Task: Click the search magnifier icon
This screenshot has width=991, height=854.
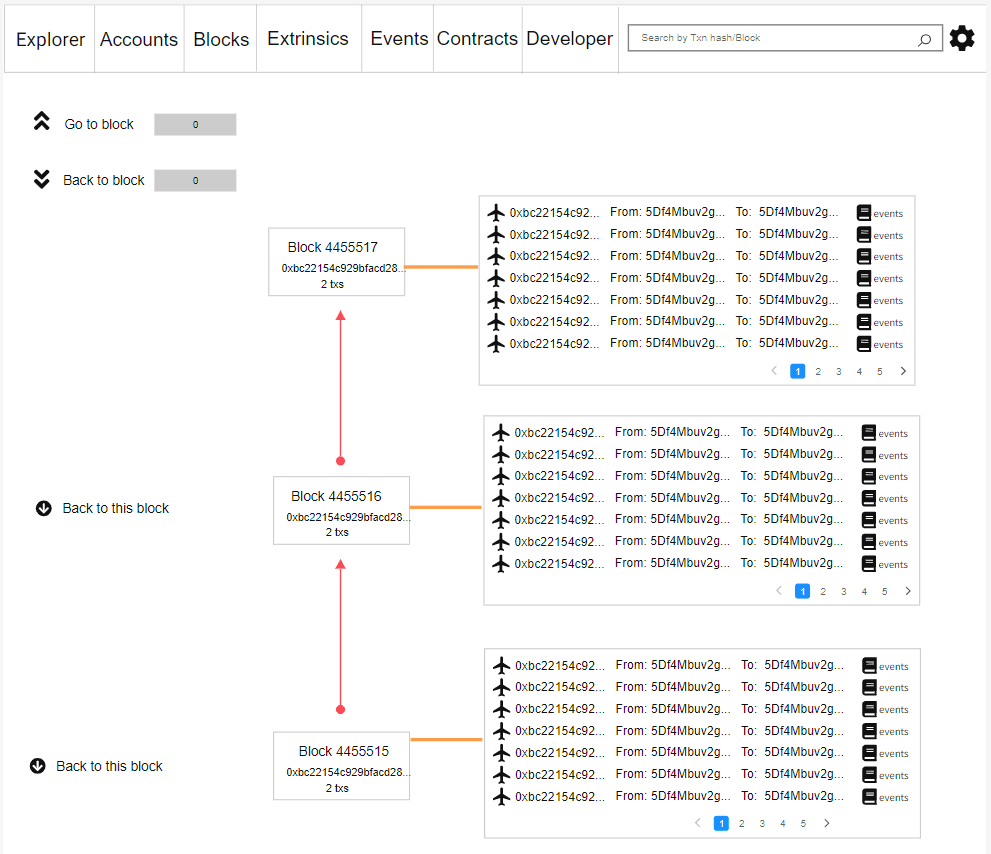Action: coord(924,39)
